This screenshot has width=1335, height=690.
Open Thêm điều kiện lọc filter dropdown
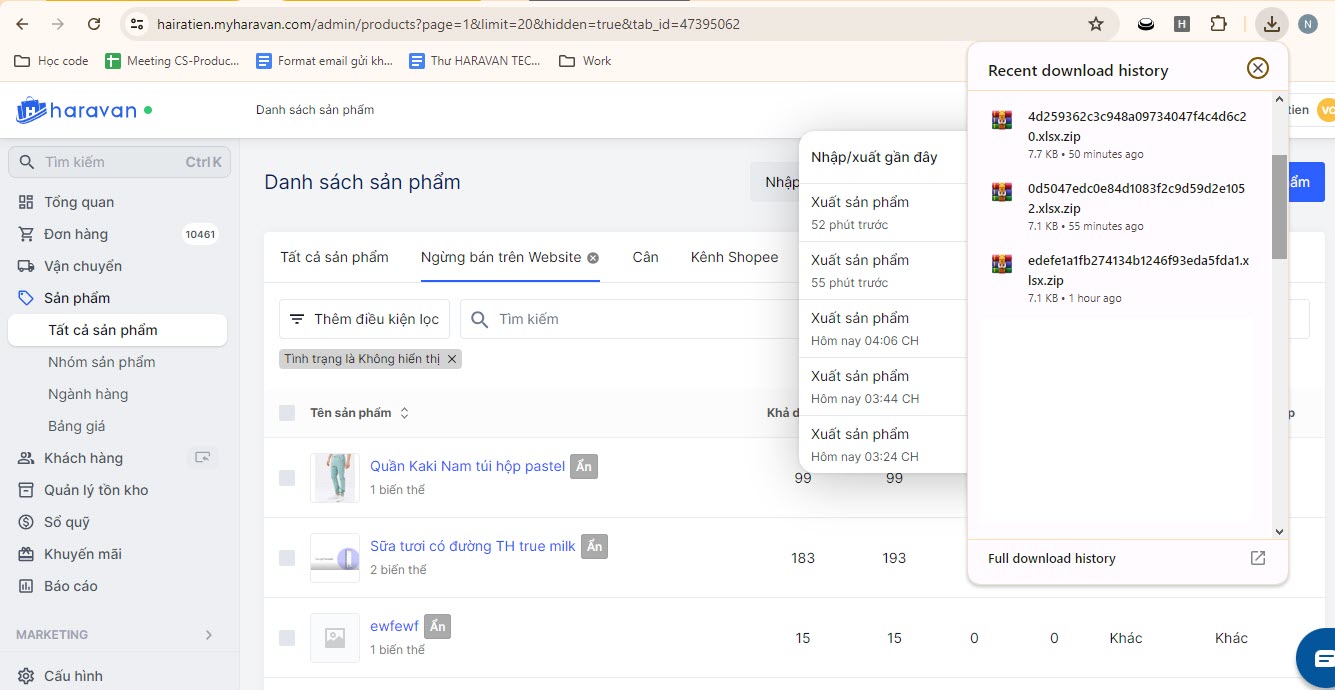pos(364,319)
